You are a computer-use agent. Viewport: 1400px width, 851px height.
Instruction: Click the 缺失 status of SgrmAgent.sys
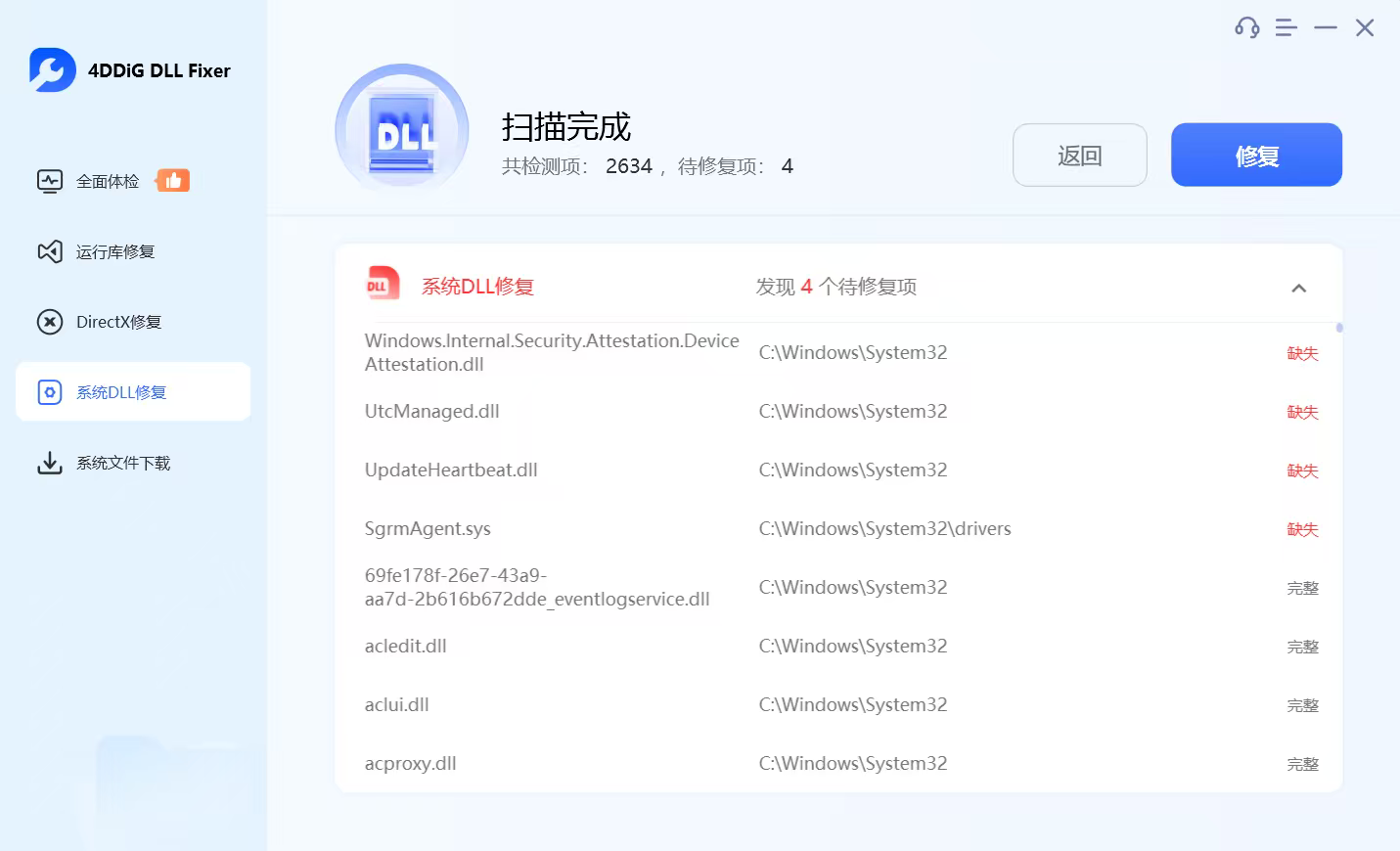coord(1302,529)
